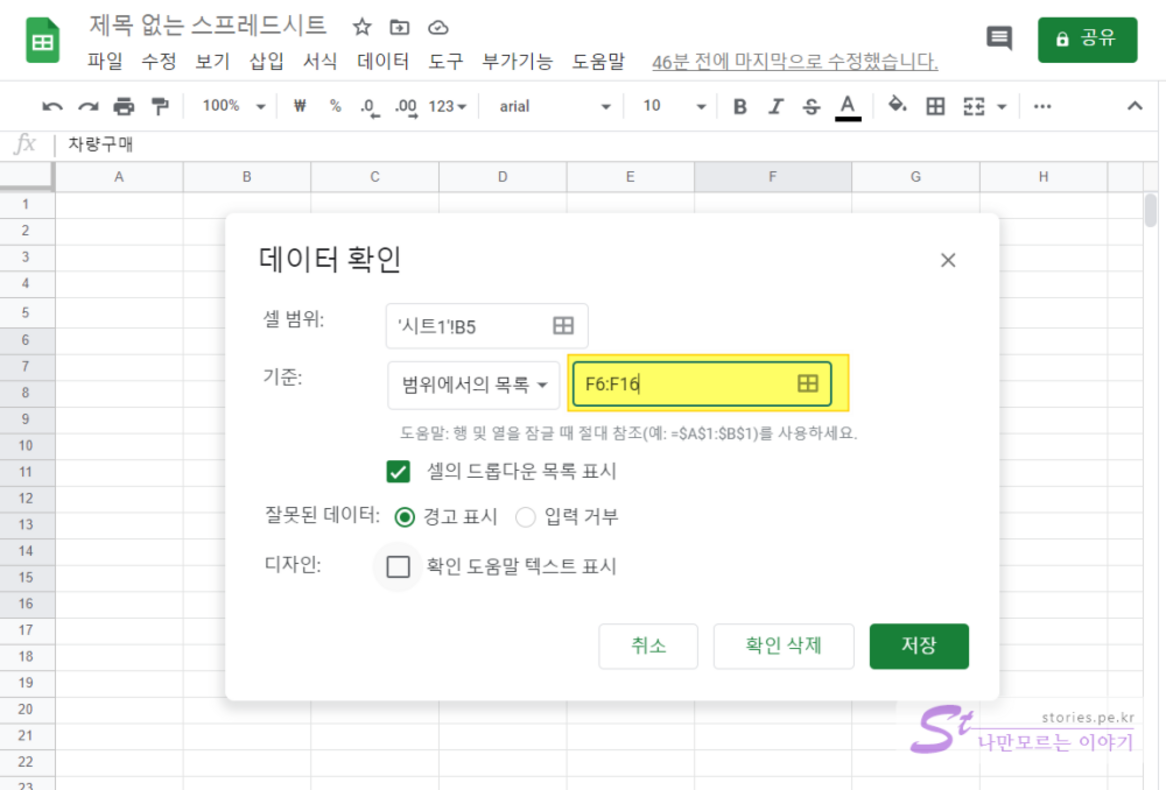This screenshot has width=1166, height=790.
Task: Select the paint format roller icon
Action: click(x=159, y=107)
